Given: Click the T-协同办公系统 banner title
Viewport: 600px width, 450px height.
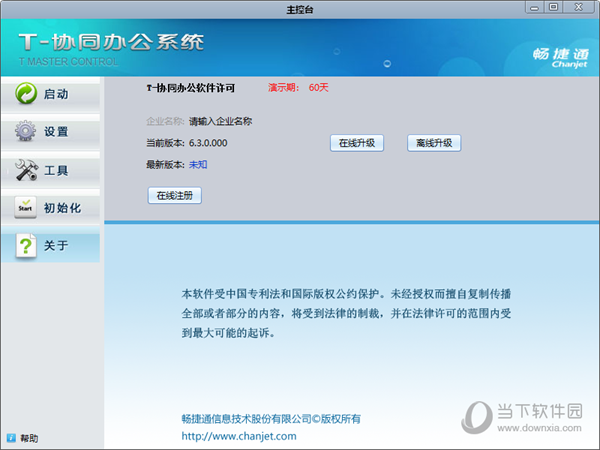Looking at the screenshot, I should point(111,42).
